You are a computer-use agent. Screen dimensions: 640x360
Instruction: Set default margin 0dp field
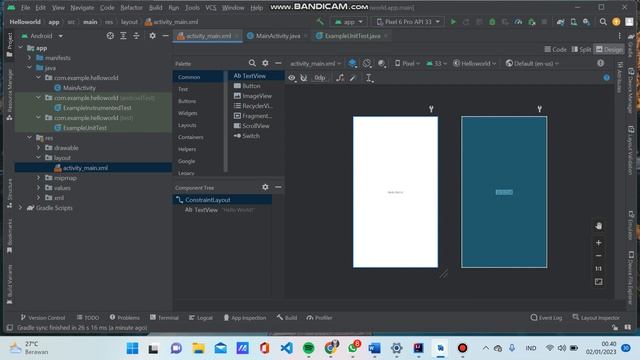pyautogui.click(x=320, y=78)
